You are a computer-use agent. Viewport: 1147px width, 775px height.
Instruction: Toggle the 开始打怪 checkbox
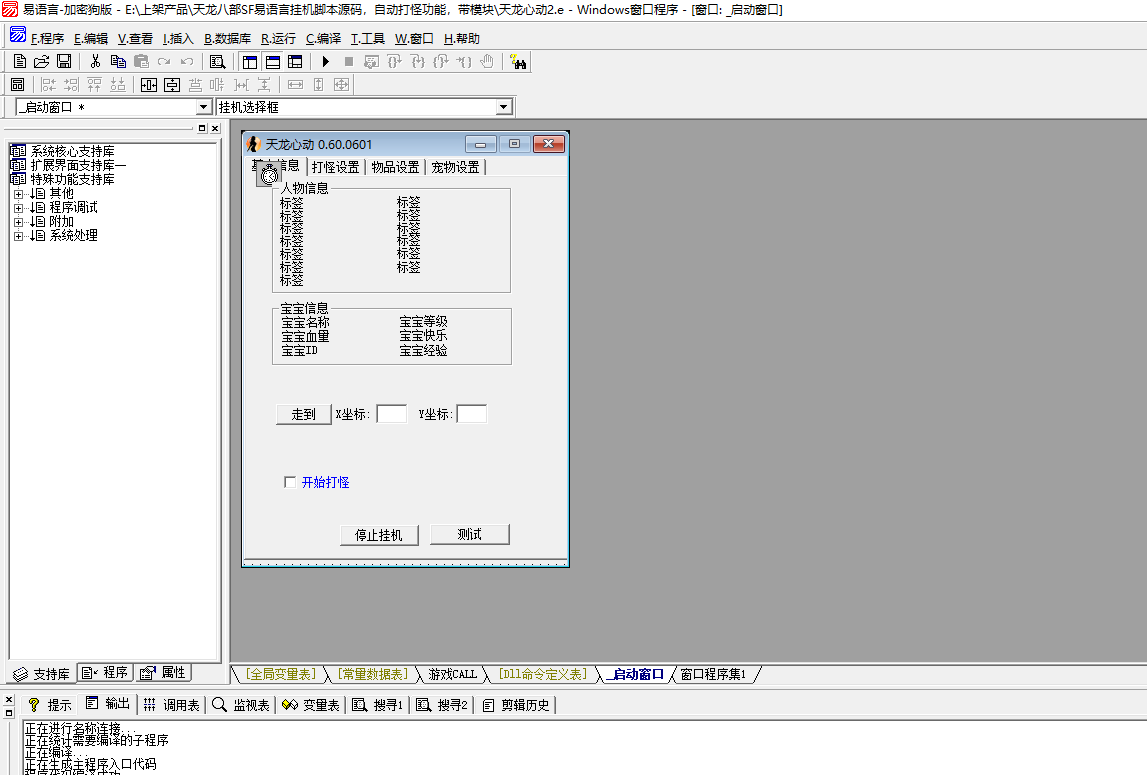290,483
